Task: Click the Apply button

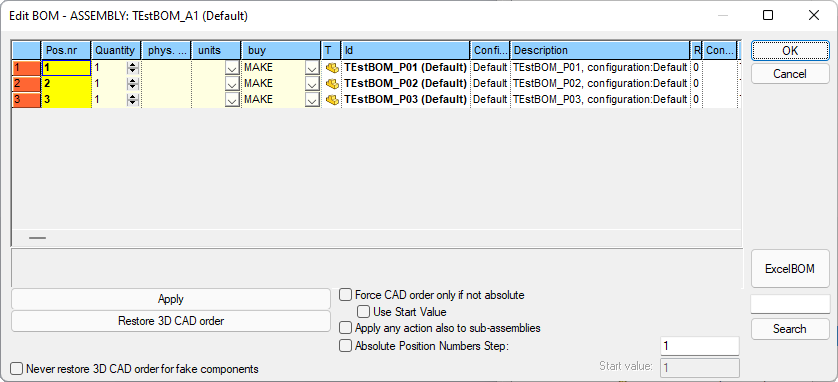Action: tap(171, 299)
